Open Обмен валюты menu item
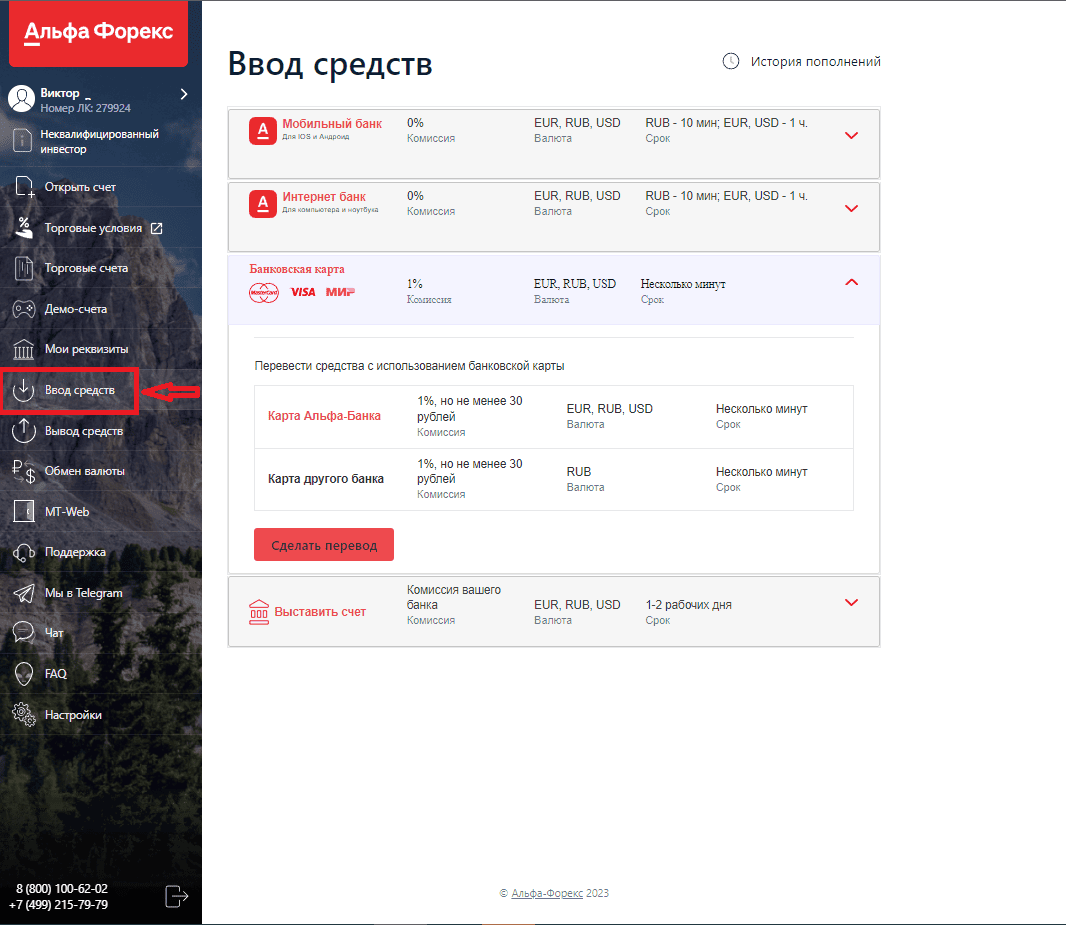Screen dimensions: 1066x925 click(84, 471)
